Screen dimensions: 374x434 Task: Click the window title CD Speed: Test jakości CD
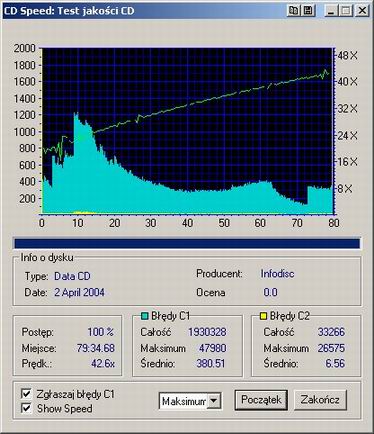(69, 11)
